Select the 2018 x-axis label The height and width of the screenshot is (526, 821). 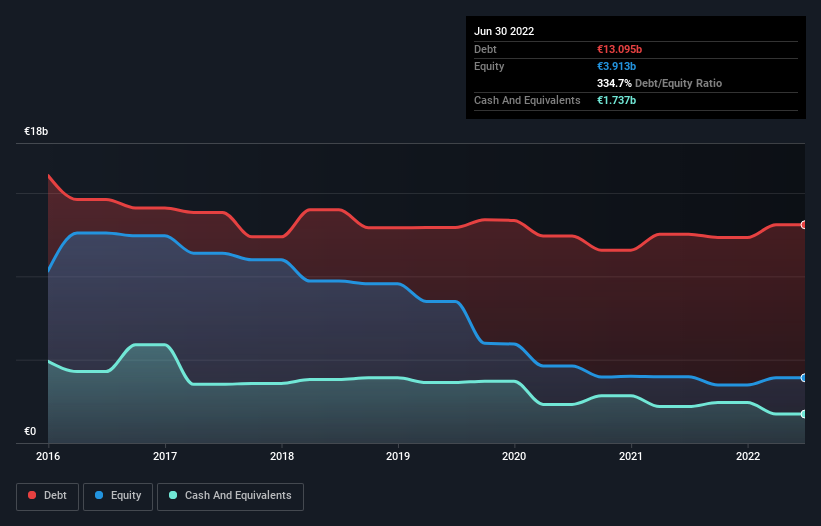282,456
